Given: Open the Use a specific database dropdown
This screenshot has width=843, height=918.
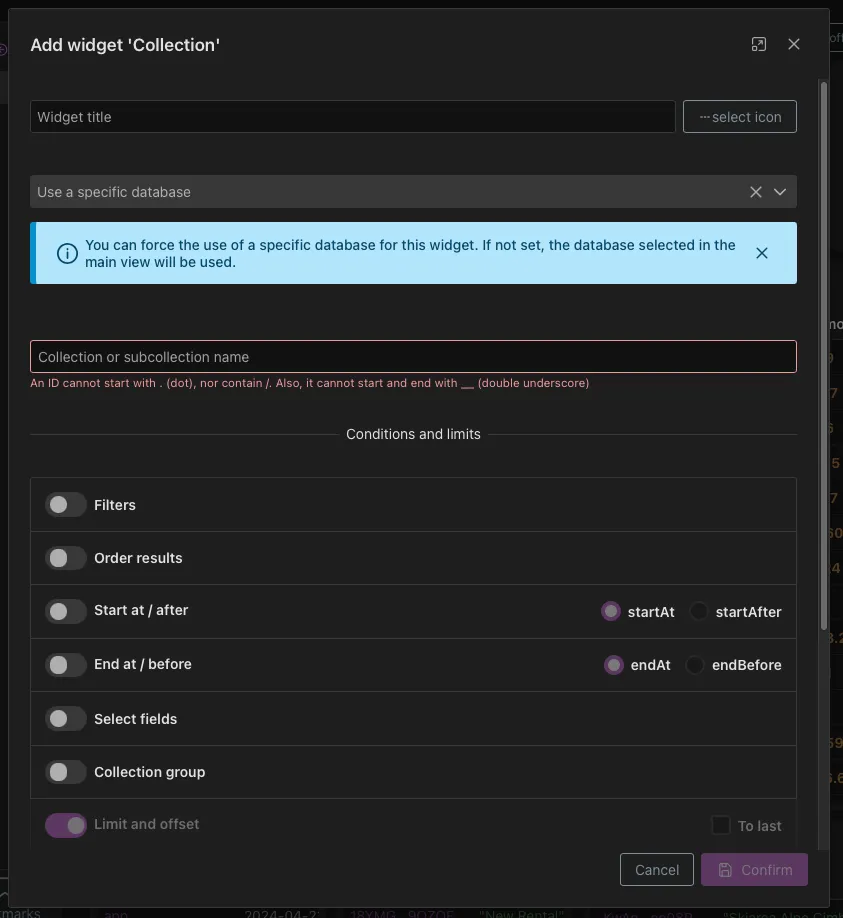Looking at the screenshot, I should coord(780,191).
